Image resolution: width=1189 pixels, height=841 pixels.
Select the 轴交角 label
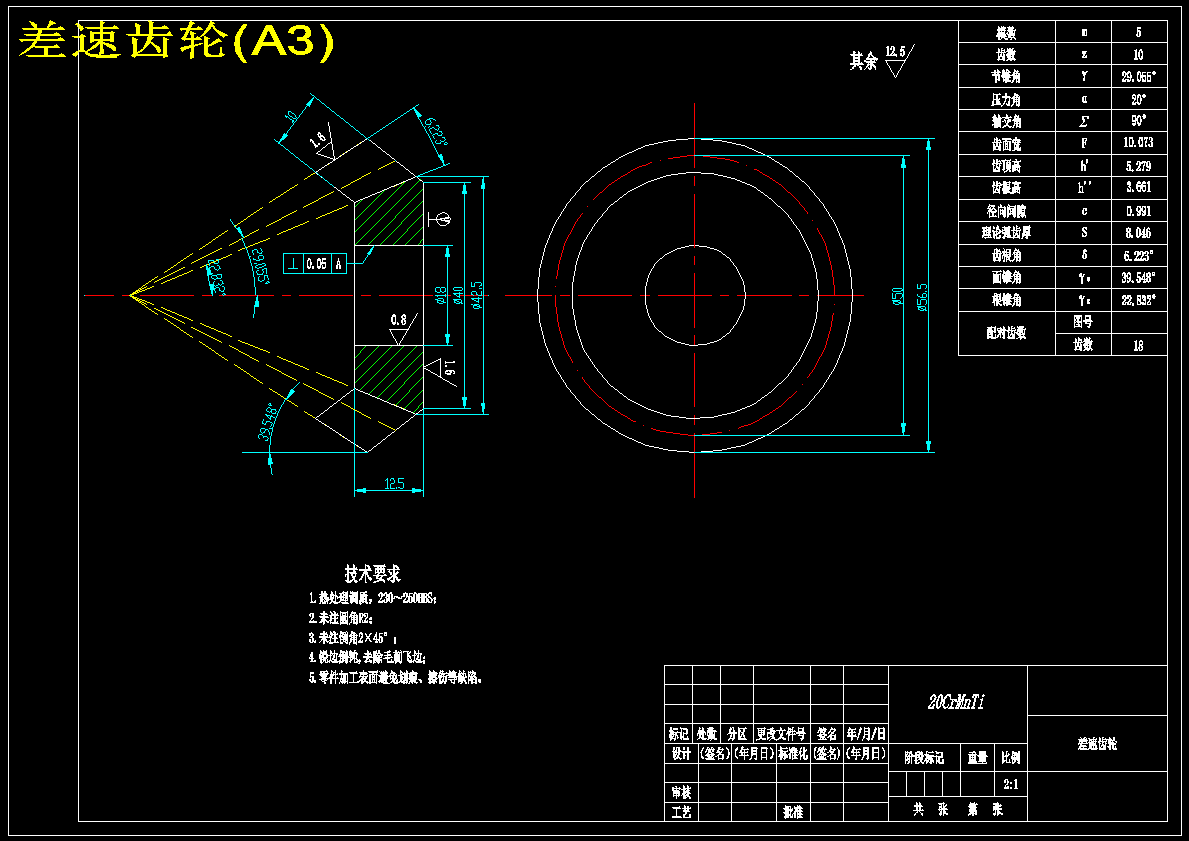point(1006,121)
